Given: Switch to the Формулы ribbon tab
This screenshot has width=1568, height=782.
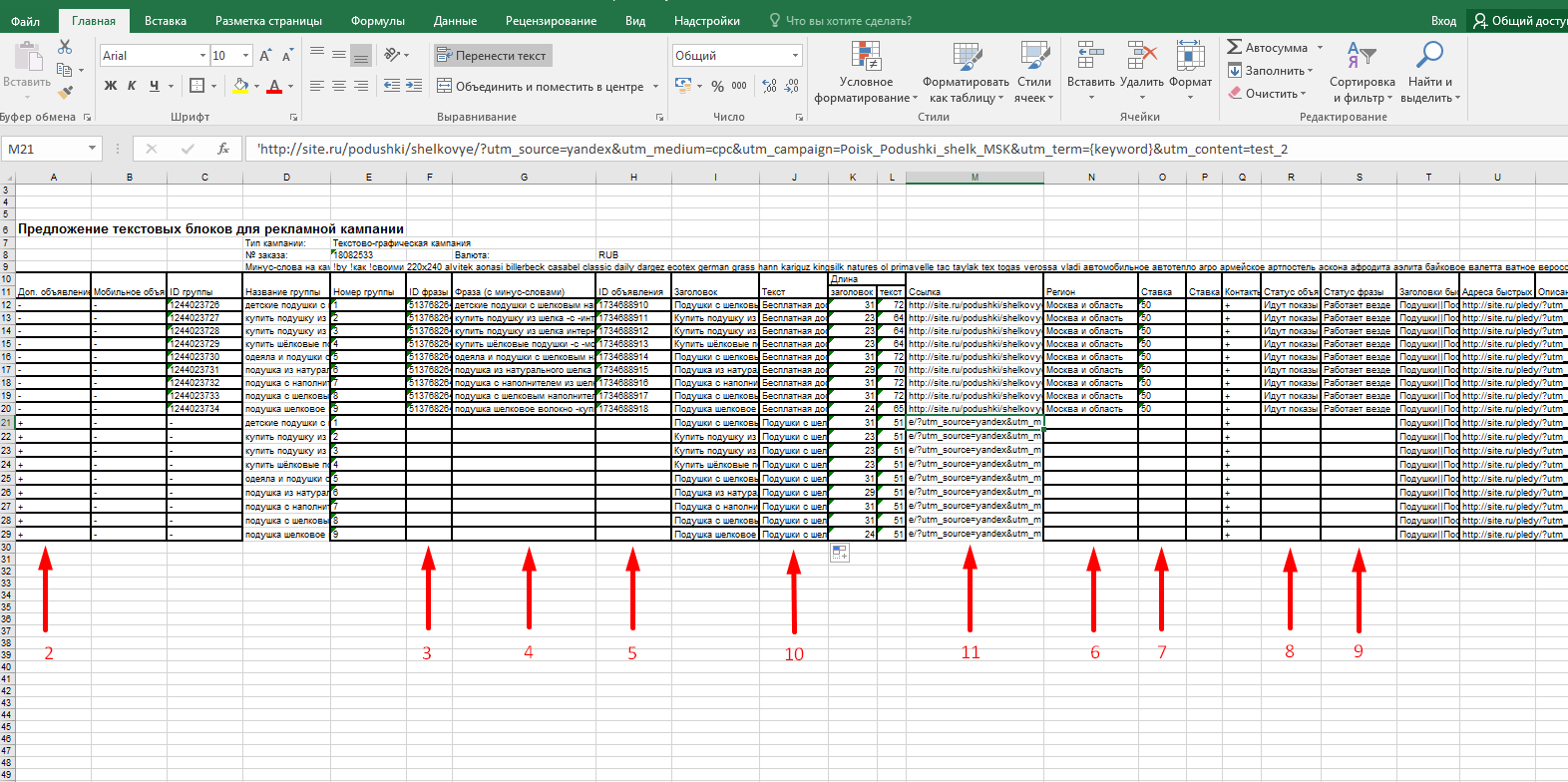Looking at the screenshot, I should point(377,21).
